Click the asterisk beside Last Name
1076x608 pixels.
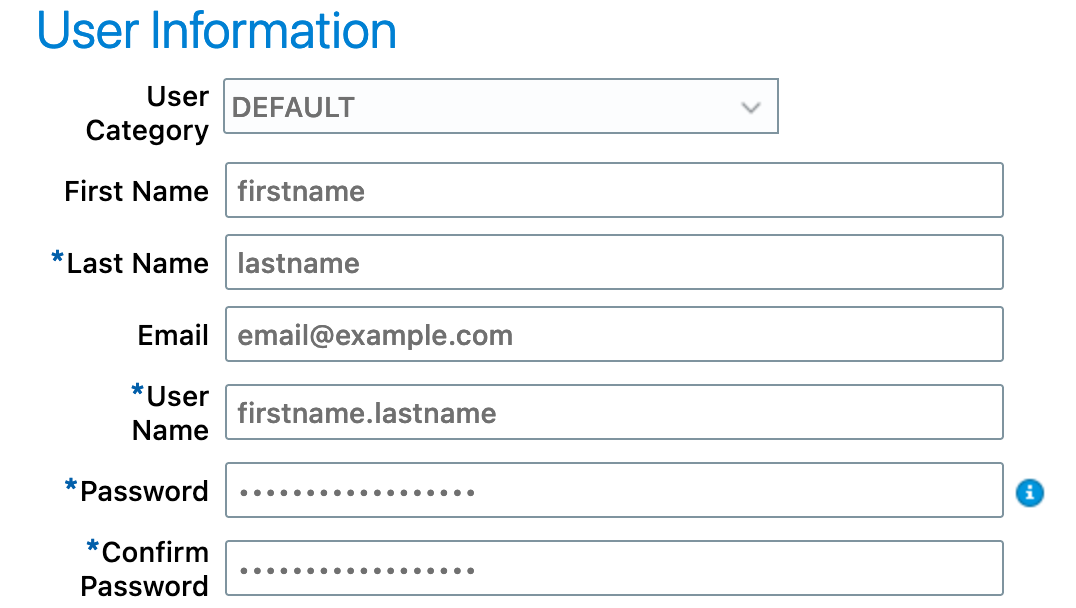tap(57, 260)
